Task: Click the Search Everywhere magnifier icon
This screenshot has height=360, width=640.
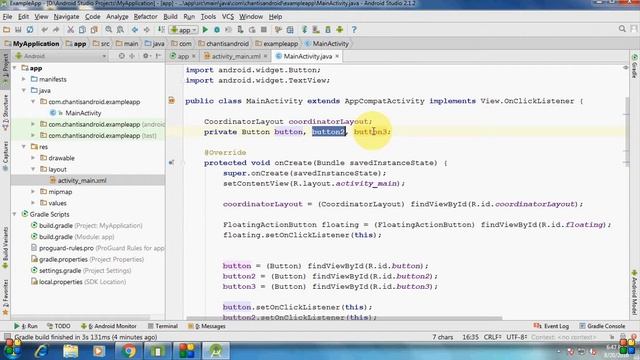Action: [622, 29]
